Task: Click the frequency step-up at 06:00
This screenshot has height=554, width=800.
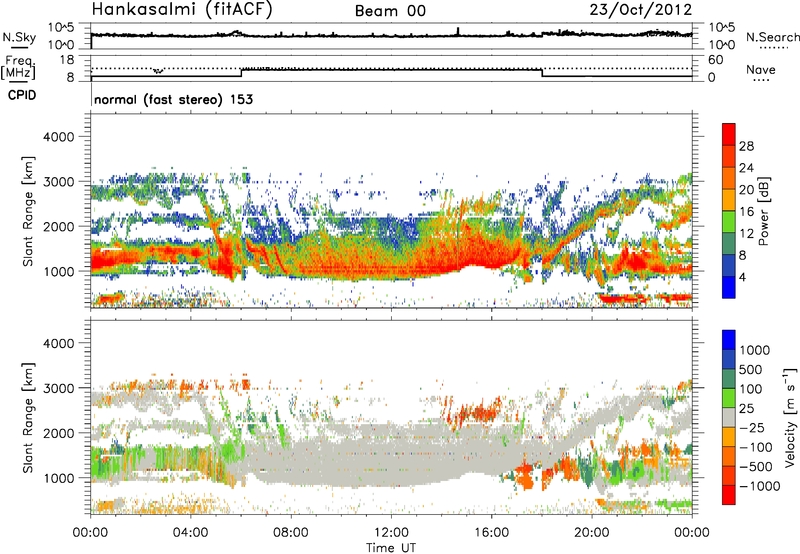Action: (x=241, y=72)
